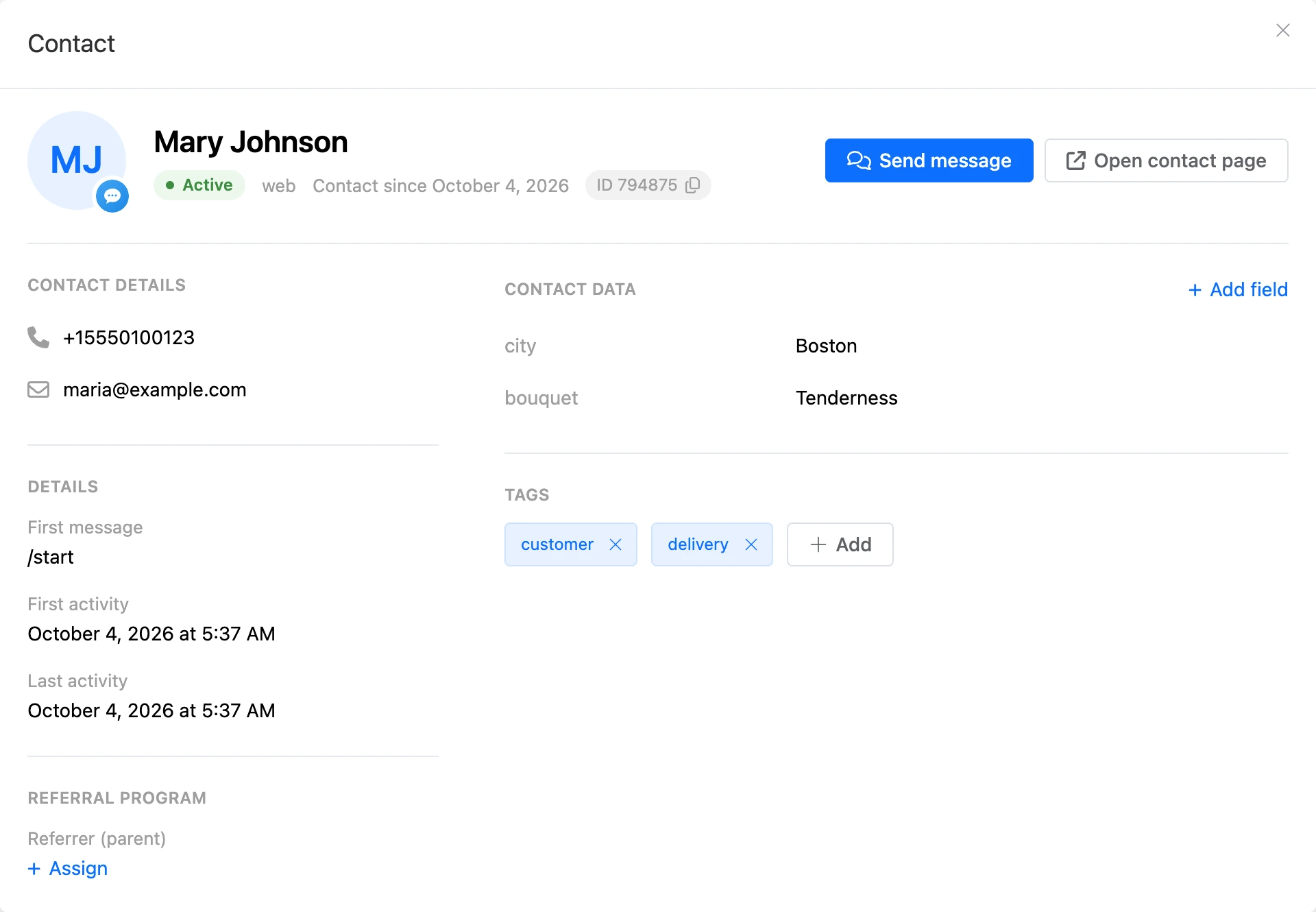Image resolution: width=1316 pixels, height=912 pixels.
Task: Select phone number +15550100123
Action: click(129, 337)
